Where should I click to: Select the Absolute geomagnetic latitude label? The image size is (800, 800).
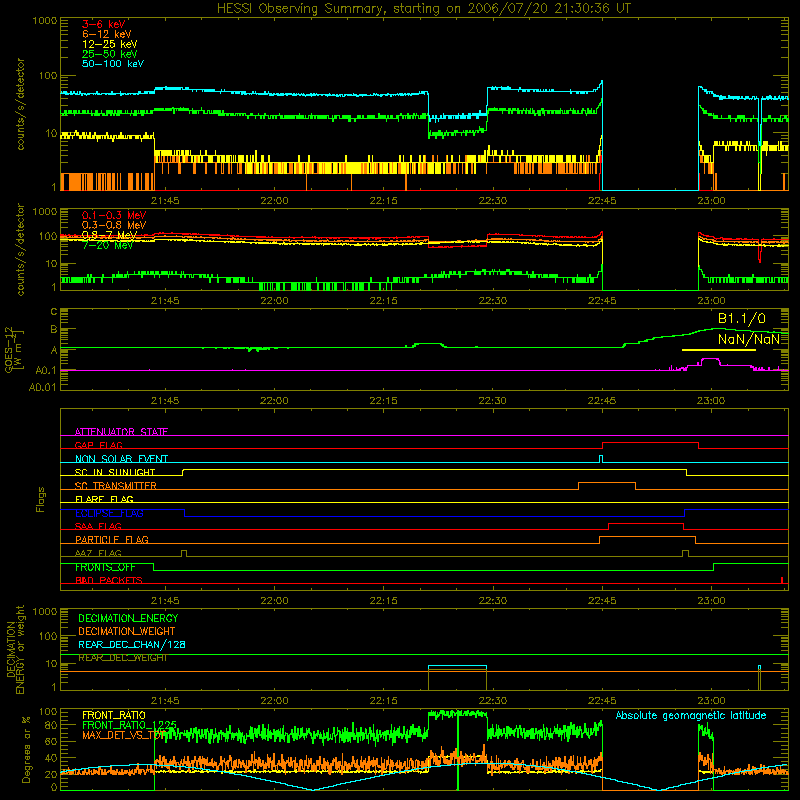click(x=691, y=715)
